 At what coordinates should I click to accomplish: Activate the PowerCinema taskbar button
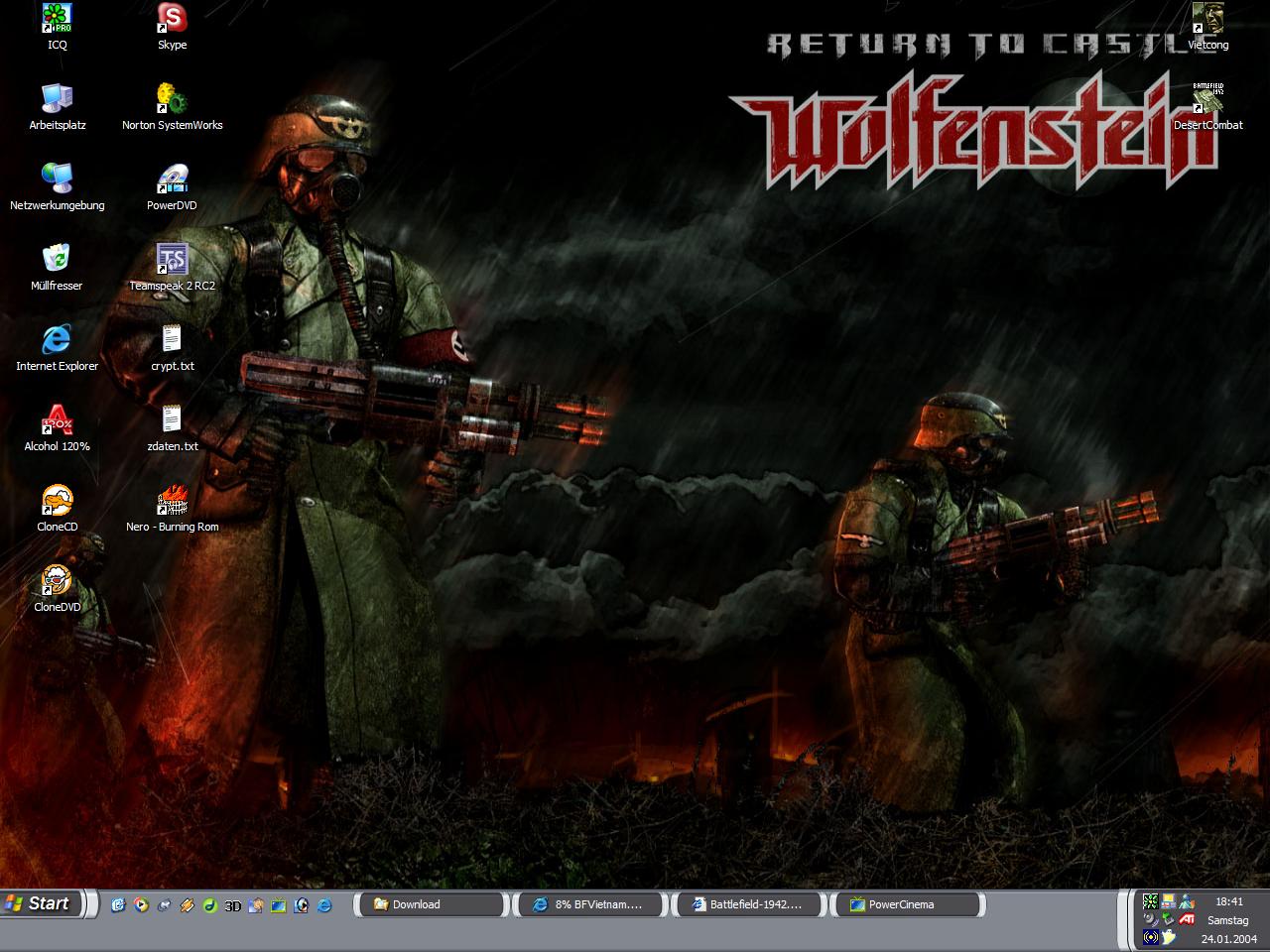pyautogui.click(x=912, y=904)
